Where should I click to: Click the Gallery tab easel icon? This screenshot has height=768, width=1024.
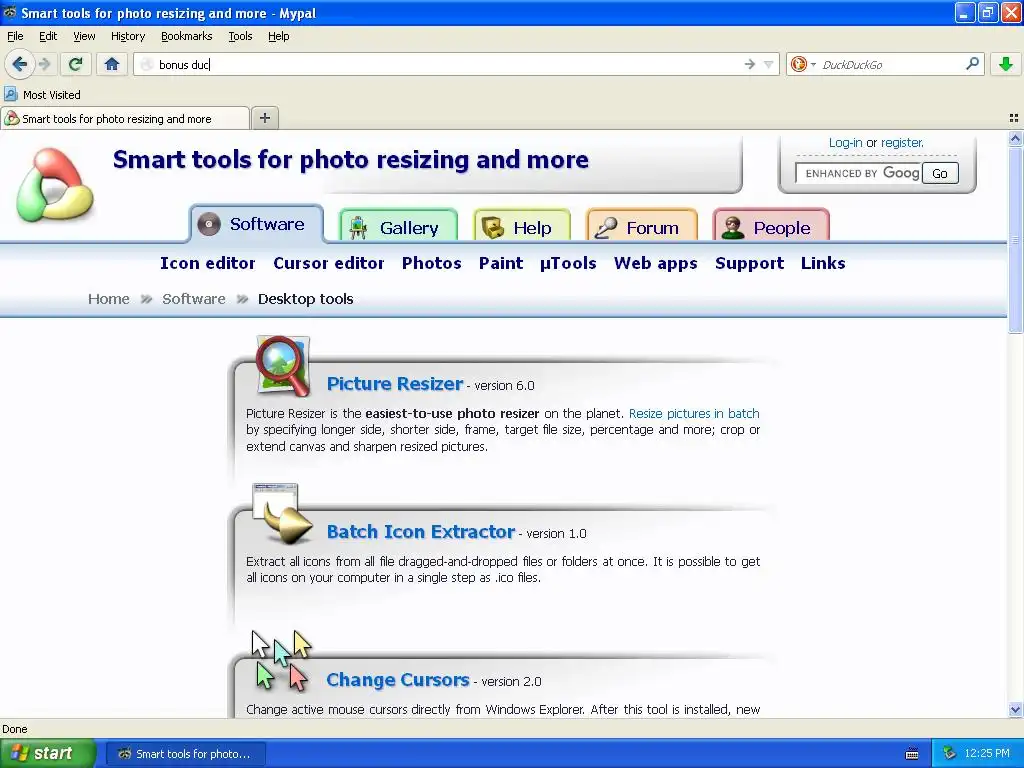358,227
